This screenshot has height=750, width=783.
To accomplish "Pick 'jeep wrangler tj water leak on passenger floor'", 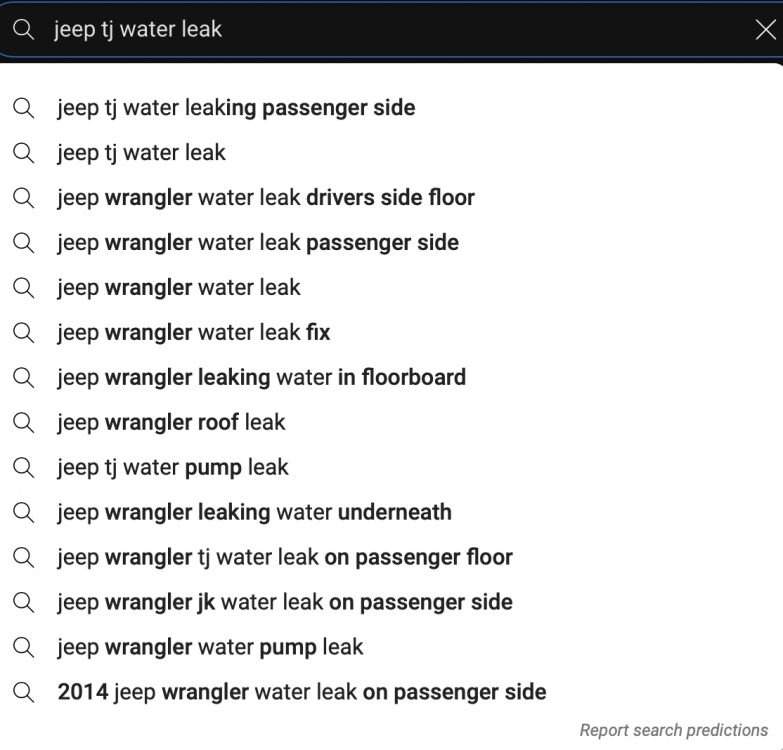I will click(284, 557).
